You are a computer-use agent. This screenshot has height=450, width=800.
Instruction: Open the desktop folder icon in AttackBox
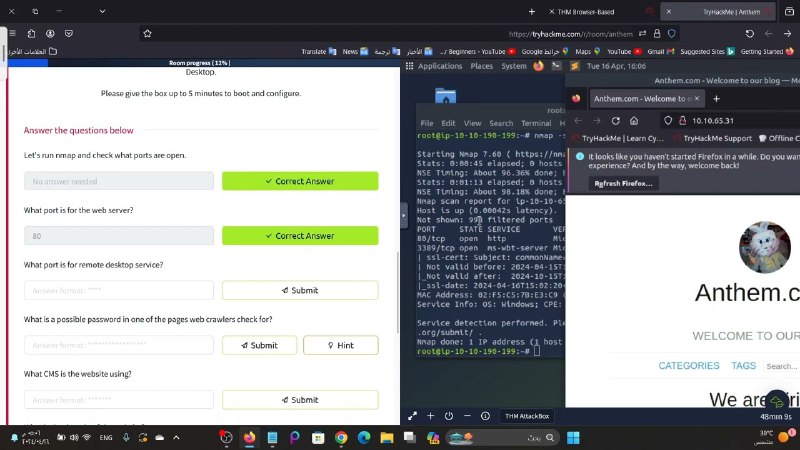click(445, 96)
